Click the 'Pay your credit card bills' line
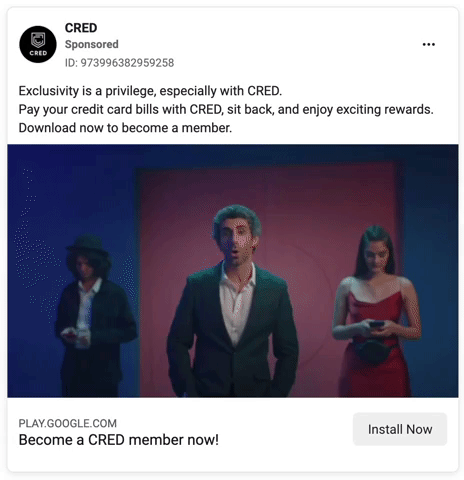Viewport: 464px width, 480px height. click(x=226, y=109)
